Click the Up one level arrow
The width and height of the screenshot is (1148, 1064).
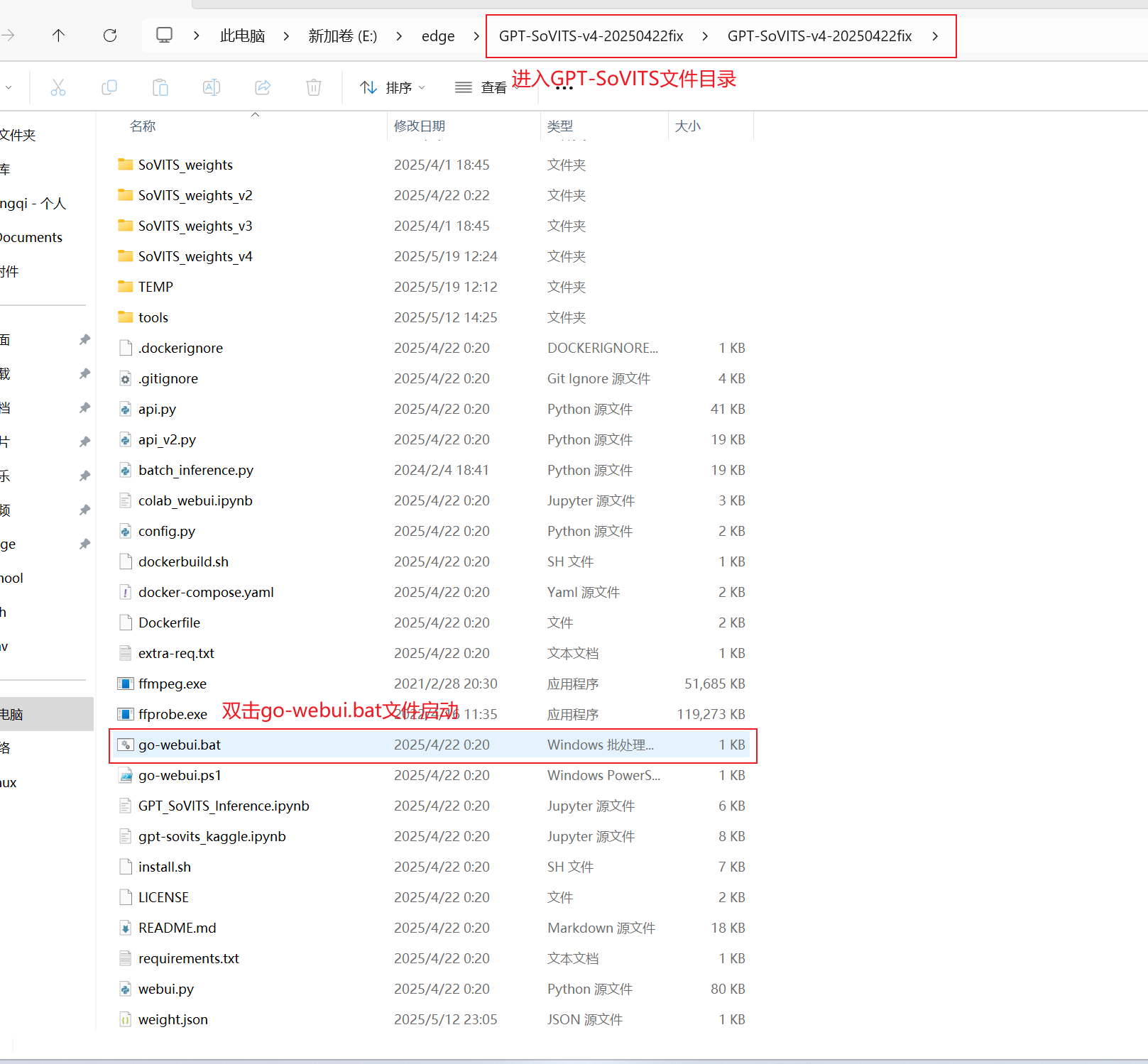pos(59,35)
